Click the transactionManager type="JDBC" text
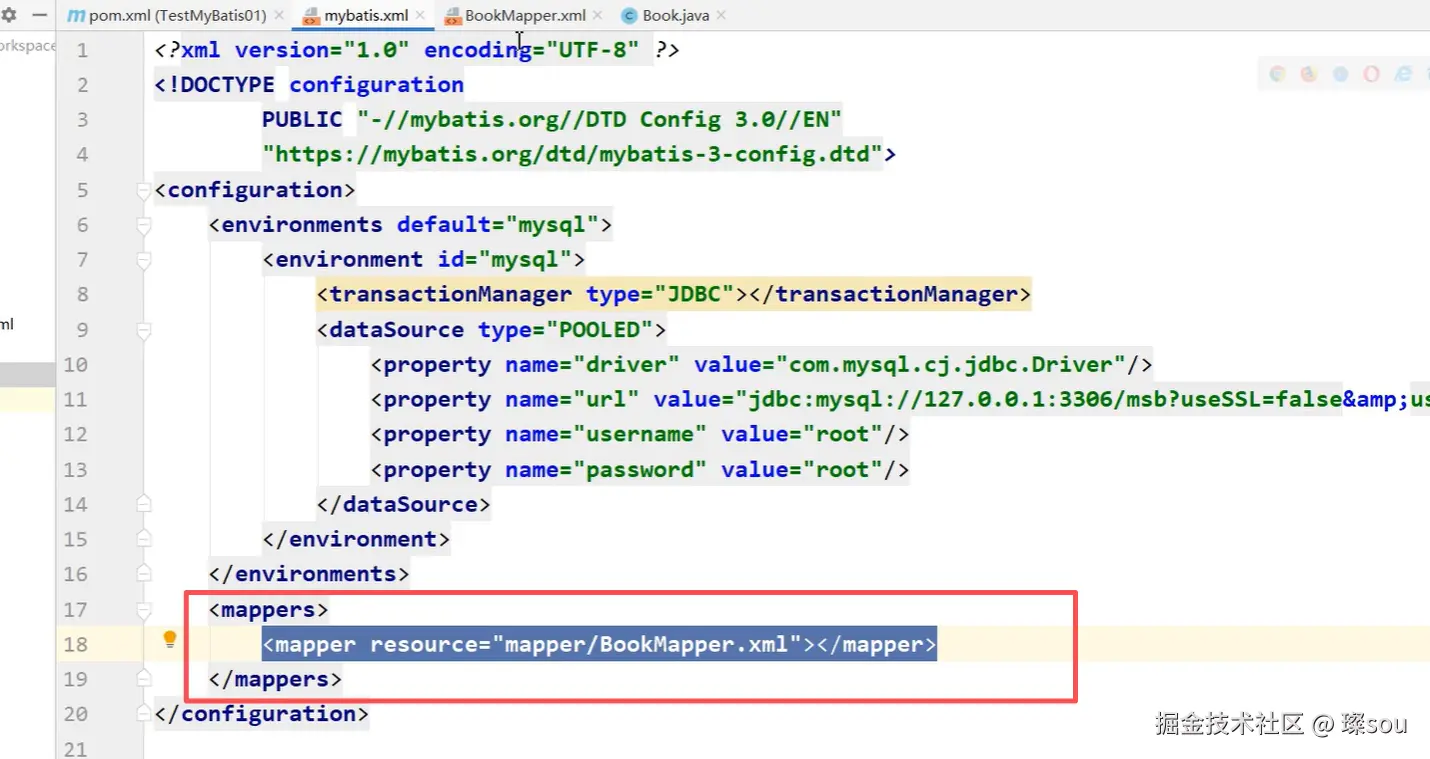The image size is (1430, 759). pos(533,294)
